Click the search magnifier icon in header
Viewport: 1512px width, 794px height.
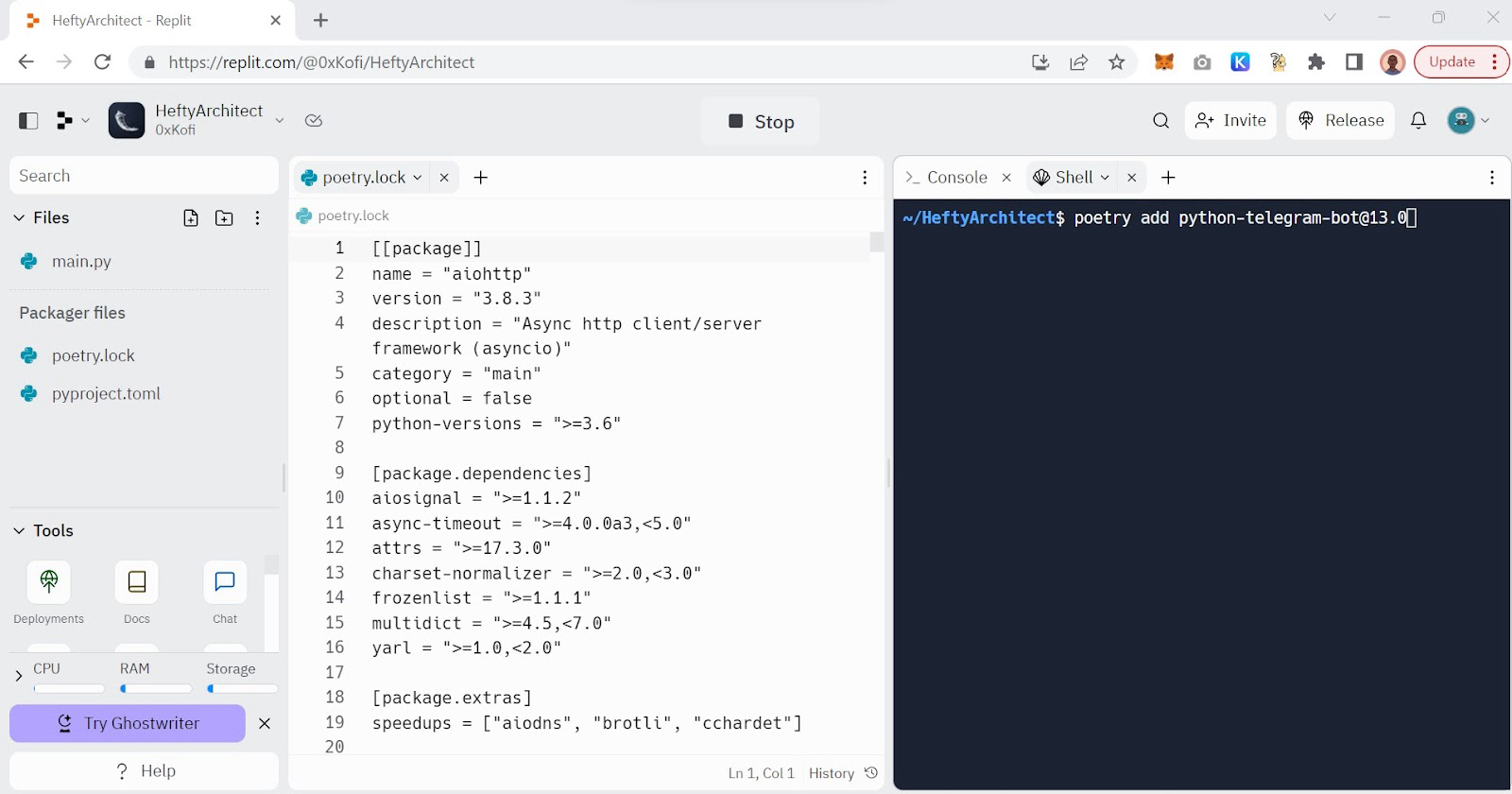1161,121
